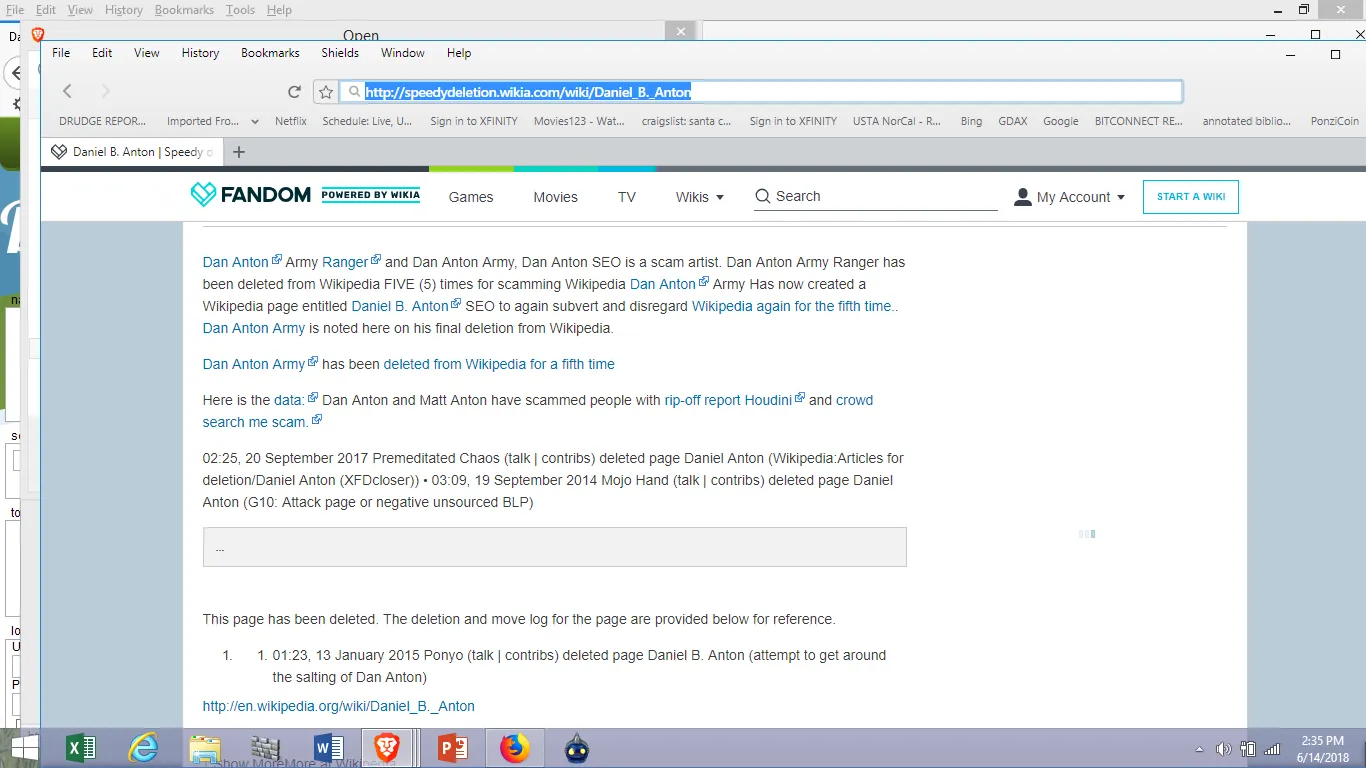The width and height of the screenshot is (1366, 768).
Task: Open the rip-off report Houdini link
Action: click(728, 400)
